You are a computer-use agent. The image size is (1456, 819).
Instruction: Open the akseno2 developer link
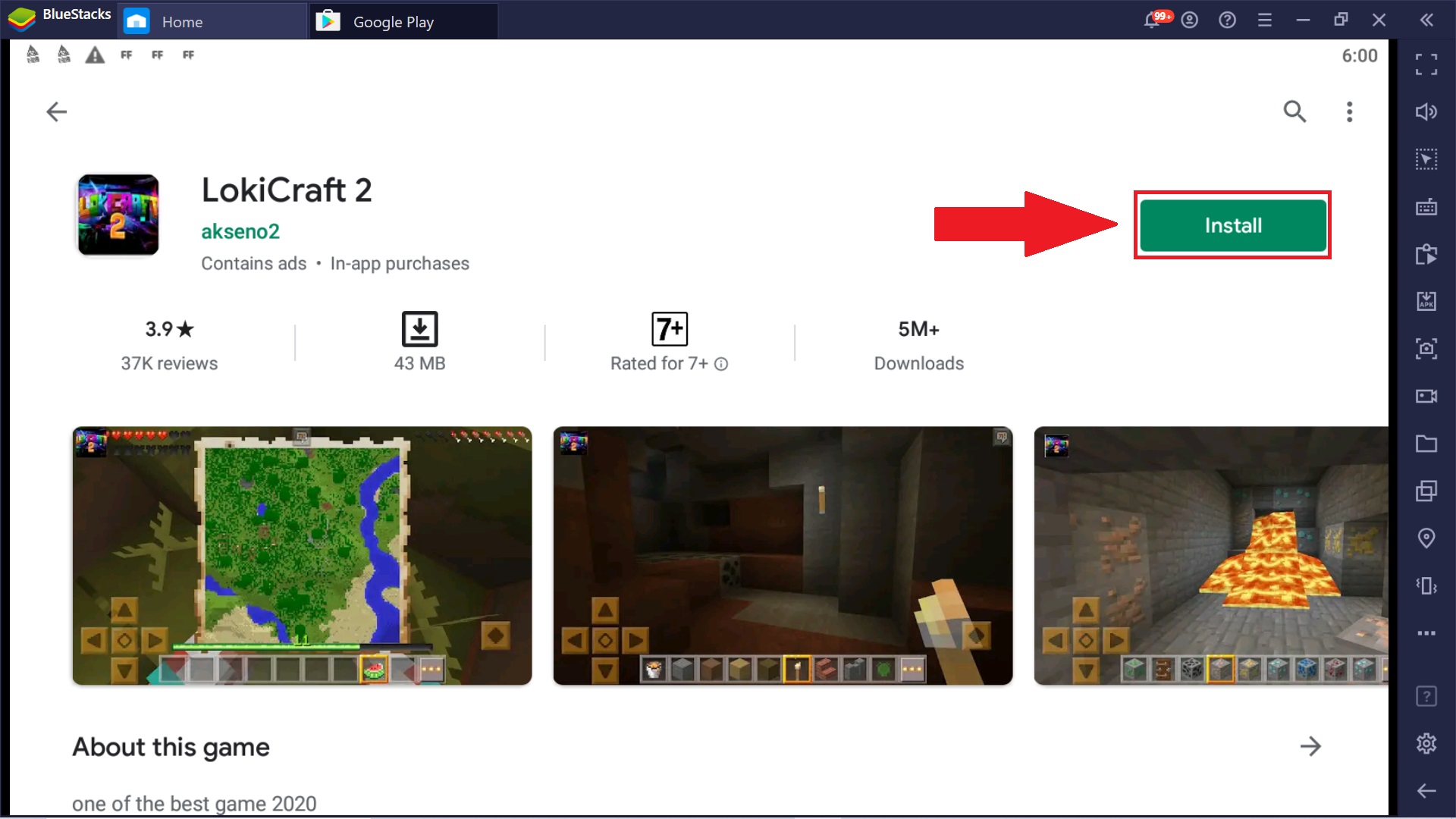[x=240, y=231]
